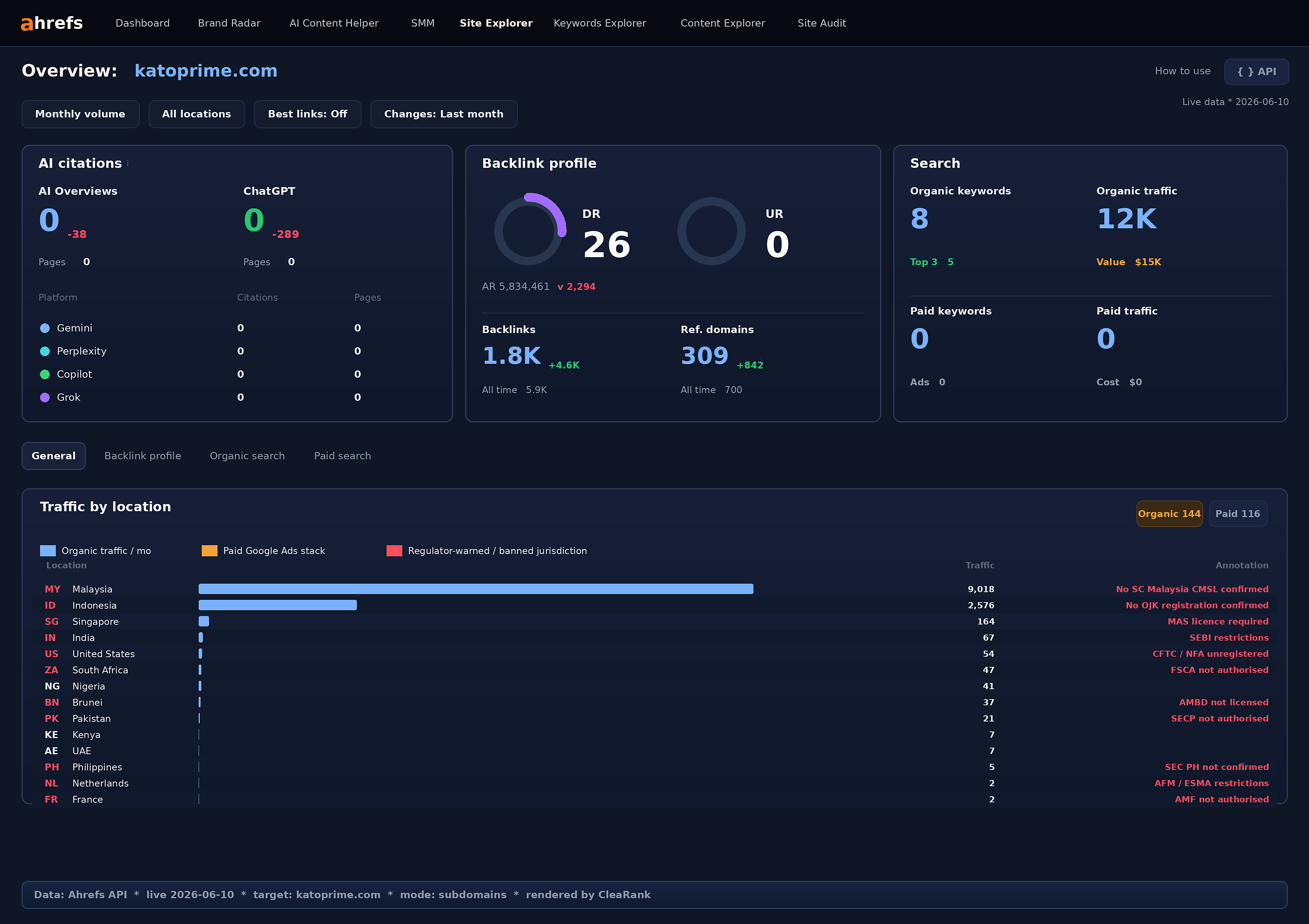Click the DR donut gauge
Screen dimensions: 1309x924
click(530, 230)
